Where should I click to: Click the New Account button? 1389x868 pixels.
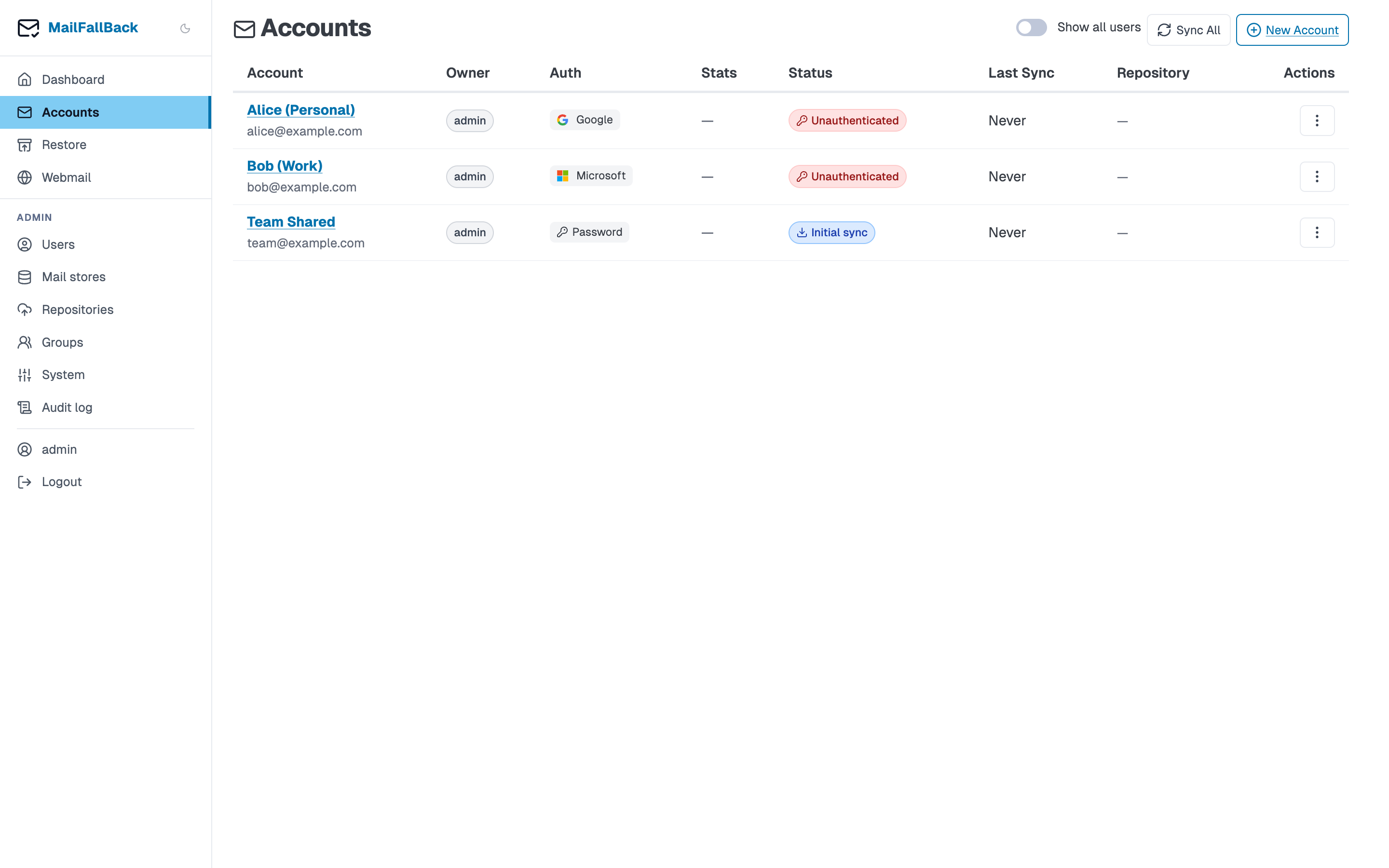pyautogui.click(x=1292, y=30)
